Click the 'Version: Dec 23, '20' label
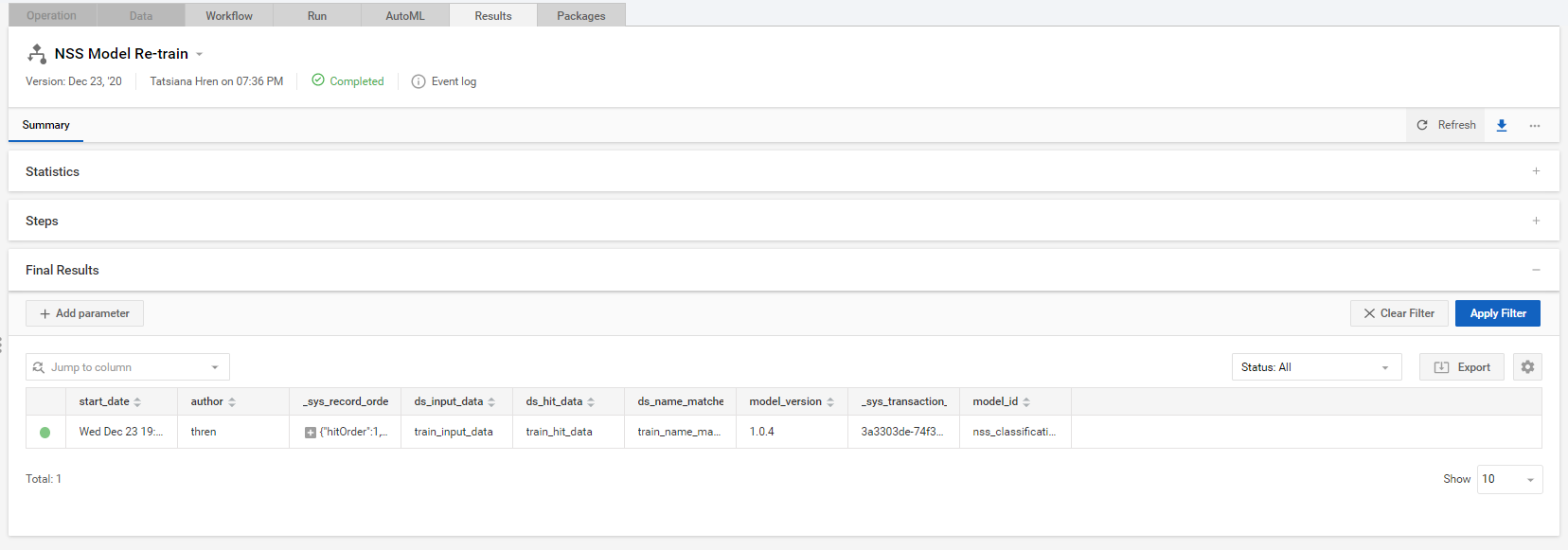Viewport: 1568px width, 550px height. [x=74, y=81]
